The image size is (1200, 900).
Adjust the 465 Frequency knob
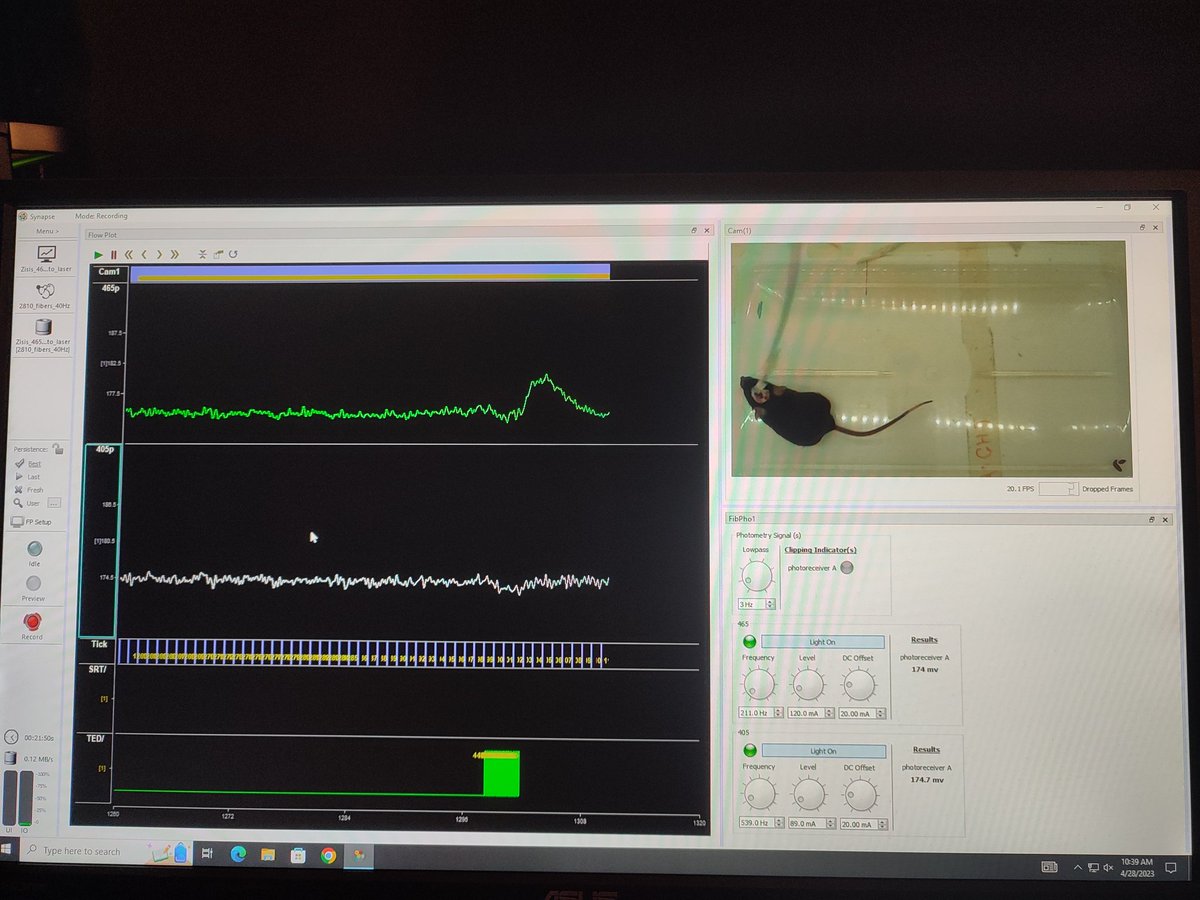click(x=759, y=685)
